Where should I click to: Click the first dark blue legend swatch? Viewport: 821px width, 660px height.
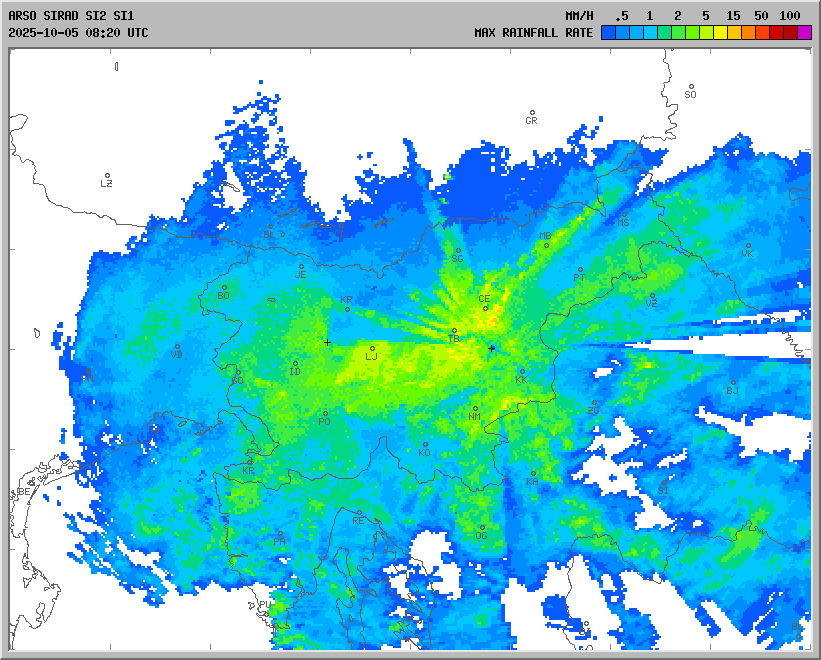click(x=608, y=33)
